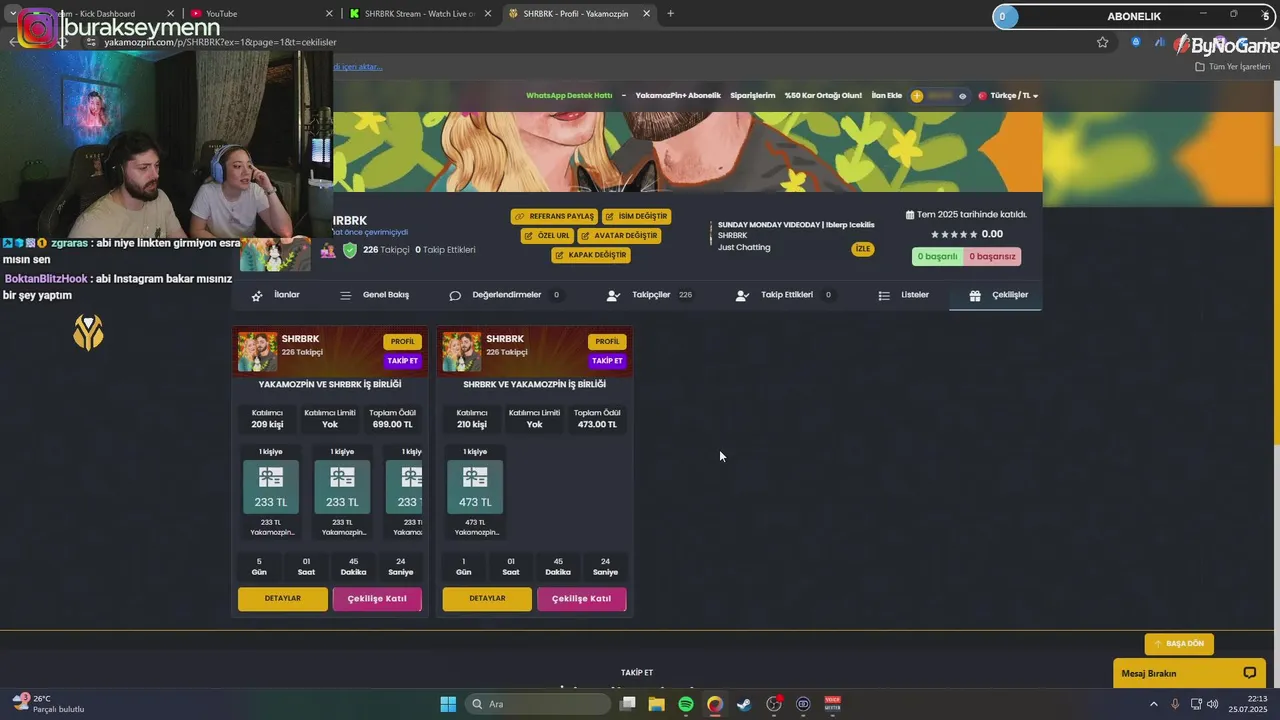Open Spotify from the taskbar

(686, 704)
